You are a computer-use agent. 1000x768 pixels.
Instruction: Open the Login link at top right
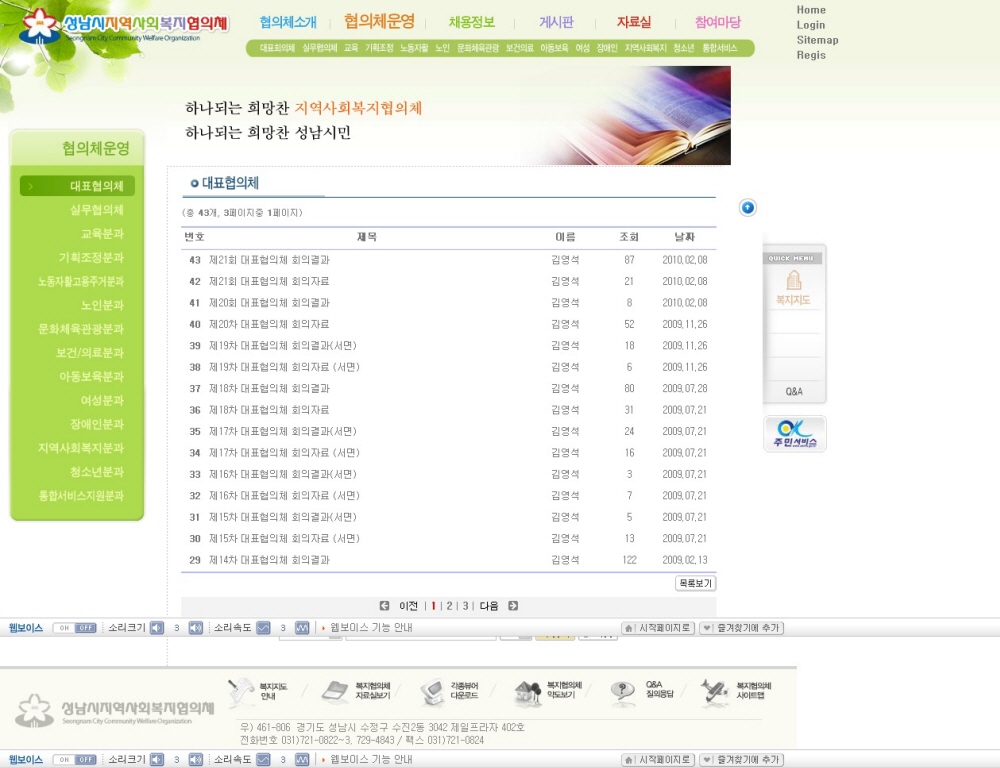(811, 25)
